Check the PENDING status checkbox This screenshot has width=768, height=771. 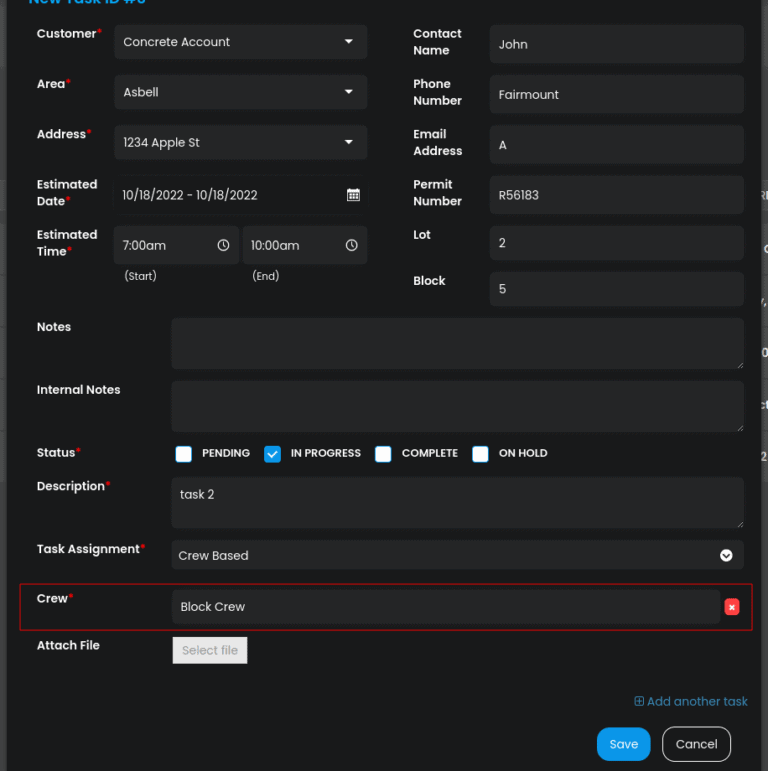[x=183, y=454]
